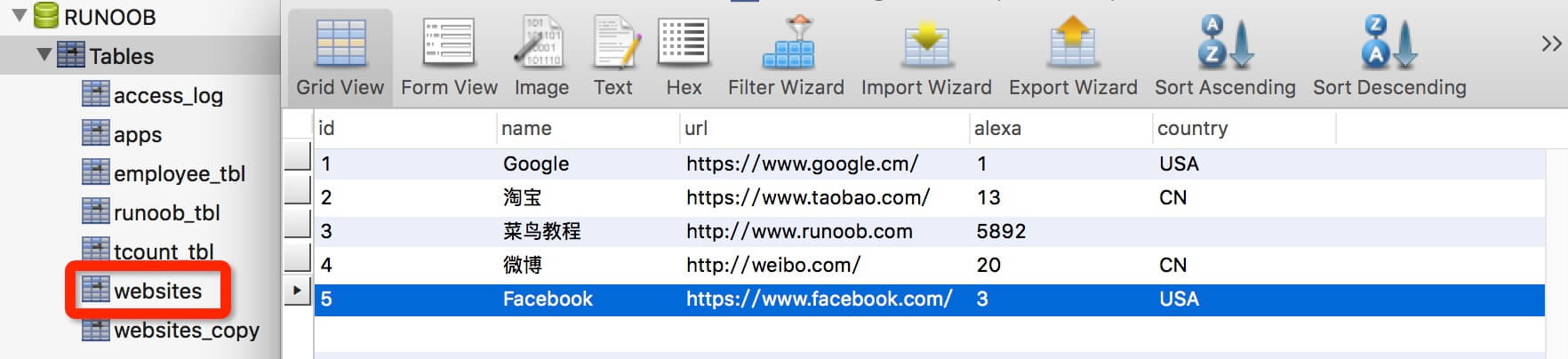
Task: Show more toolbar items via chevron
Action: pos(1551,44)
